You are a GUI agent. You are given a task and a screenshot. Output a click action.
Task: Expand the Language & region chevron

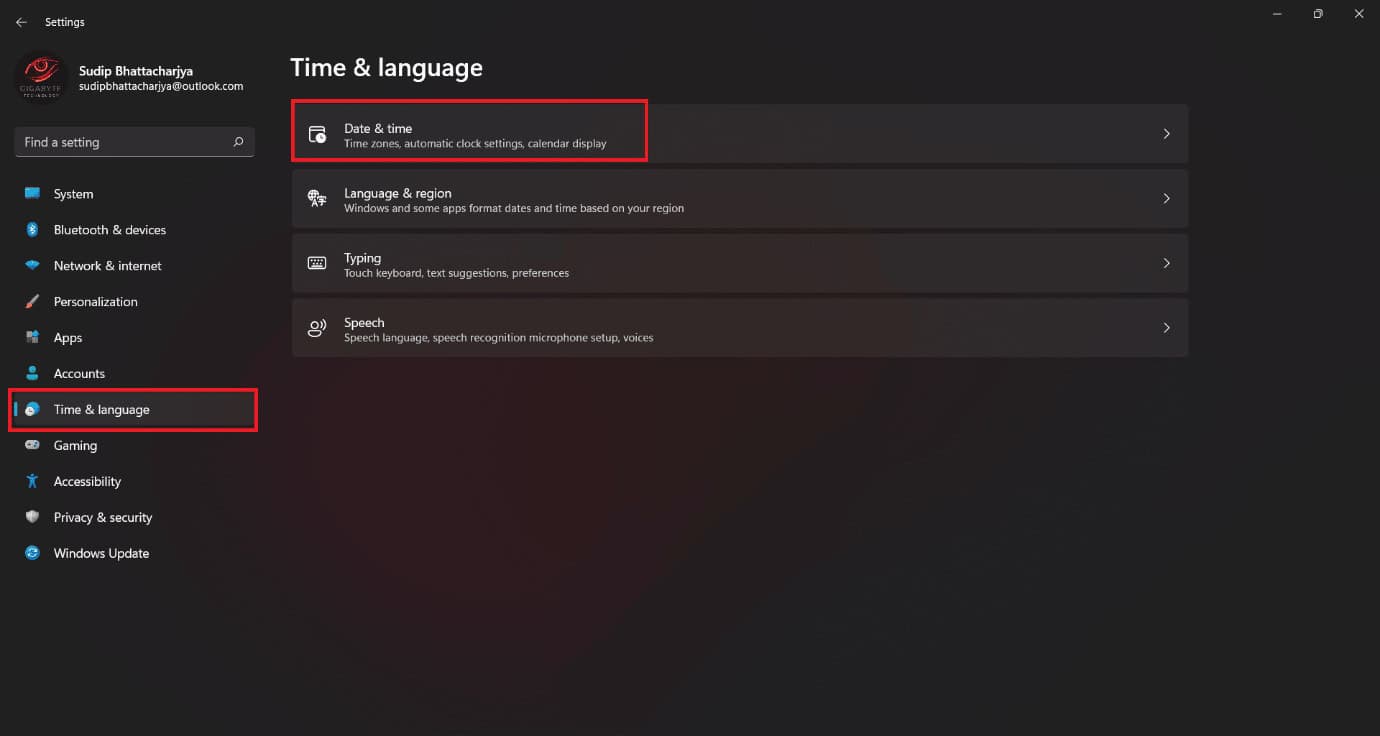[1166, 199]
